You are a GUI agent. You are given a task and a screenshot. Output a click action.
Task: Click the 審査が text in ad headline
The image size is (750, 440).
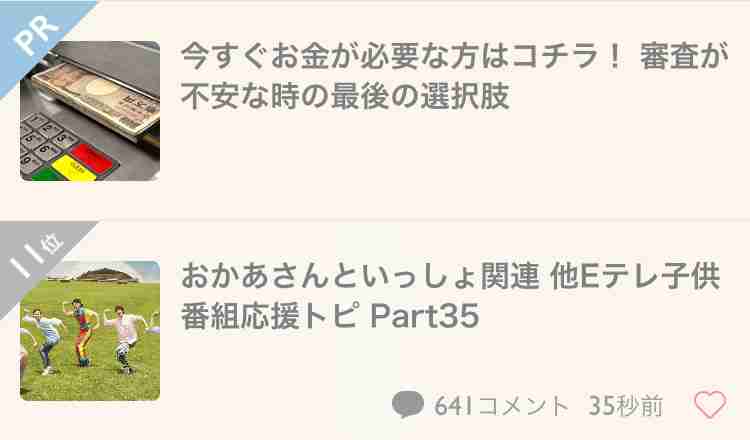pos(684,56)
